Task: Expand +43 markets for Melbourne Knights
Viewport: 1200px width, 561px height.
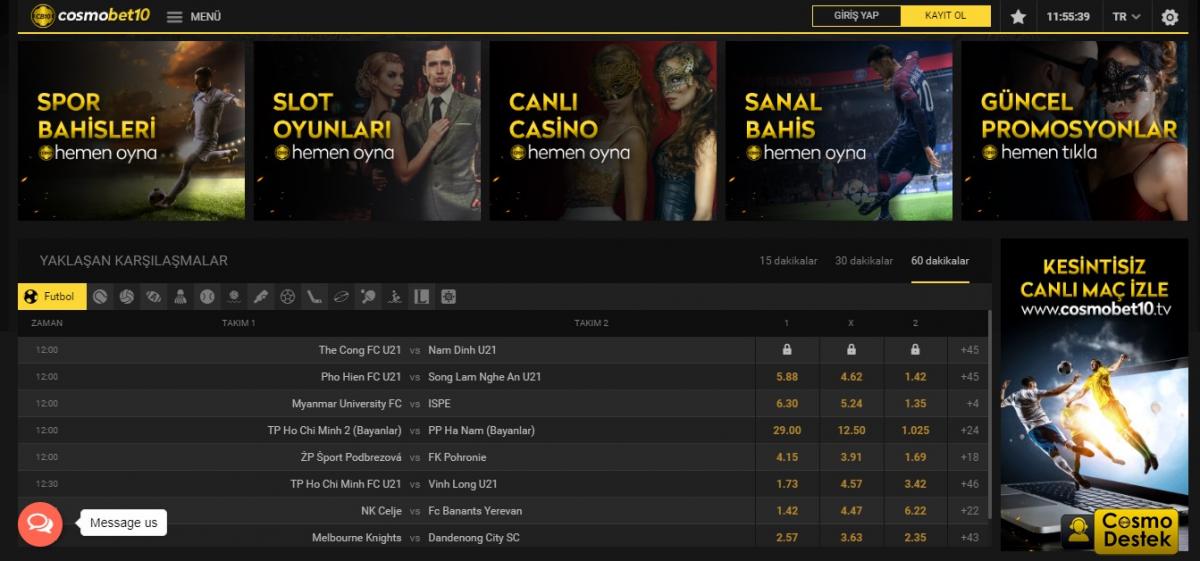Action: point(968,538)
